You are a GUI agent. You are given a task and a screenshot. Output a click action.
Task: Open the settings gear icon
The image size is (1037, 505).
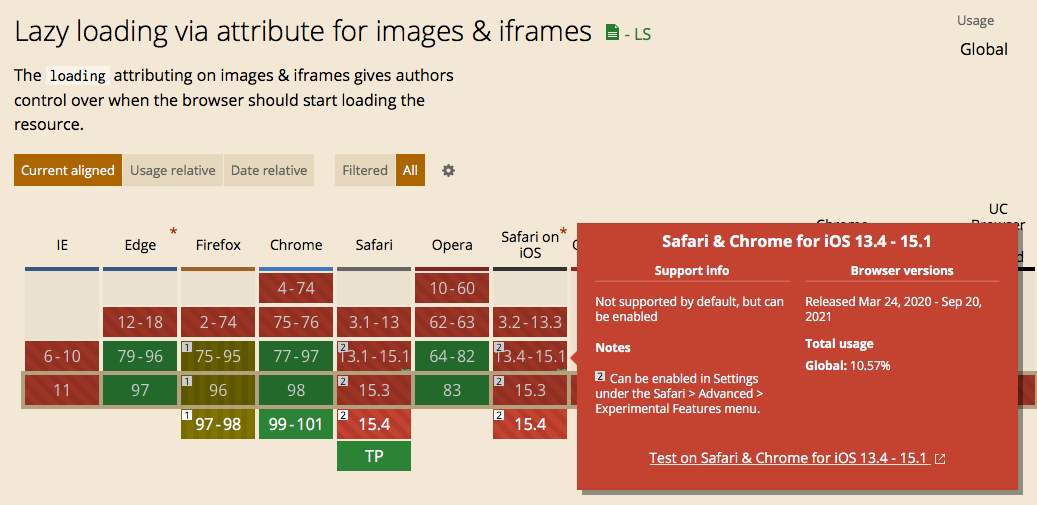point(448,171)
